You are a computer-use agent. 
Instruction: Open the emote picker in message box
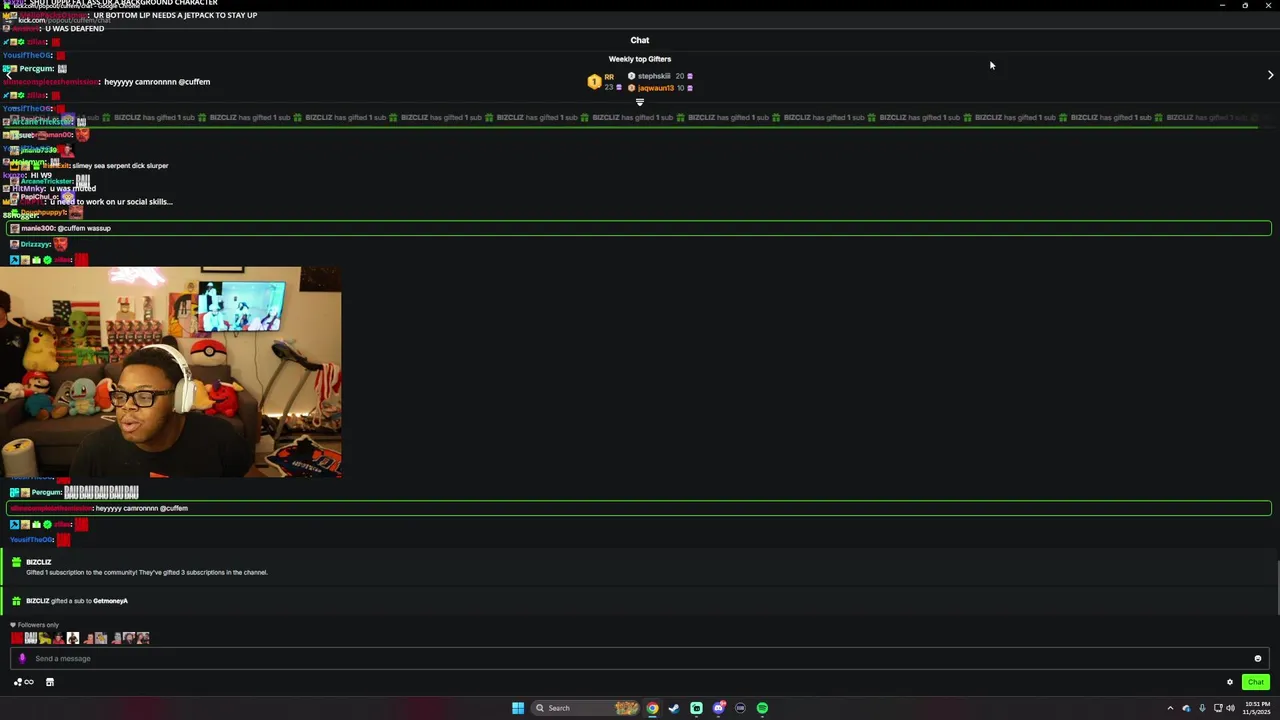point(1257,658)
